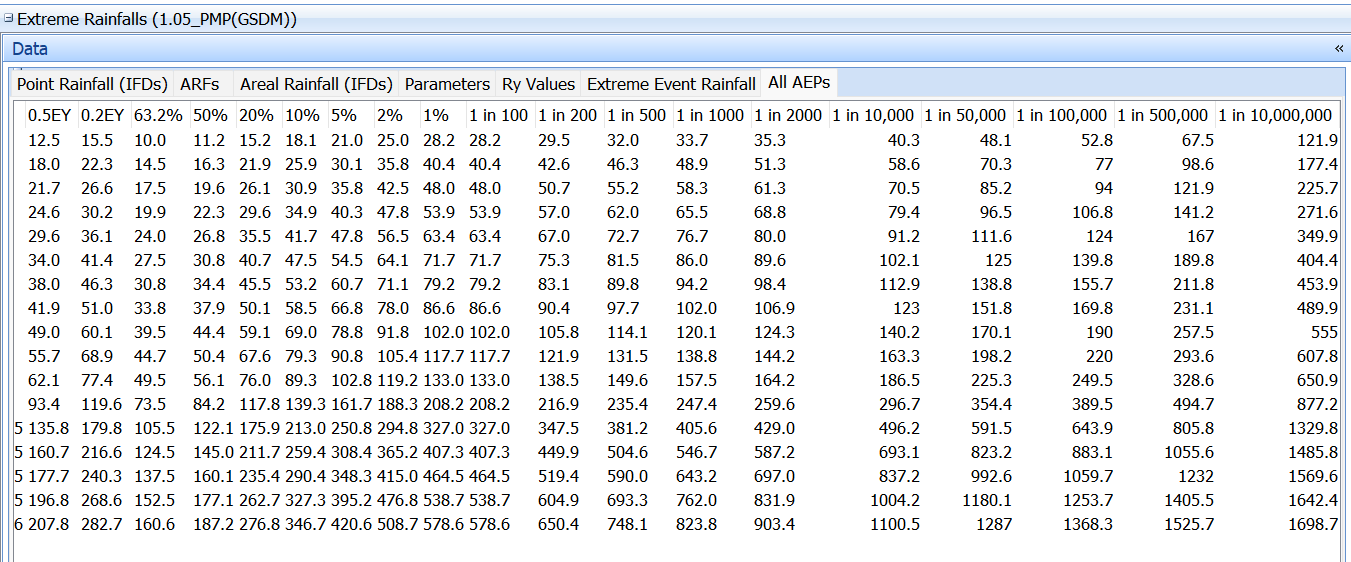The image size is (1351, 562).
Task: Select the All AEPs tab
Action: click(x=798, y=83)
